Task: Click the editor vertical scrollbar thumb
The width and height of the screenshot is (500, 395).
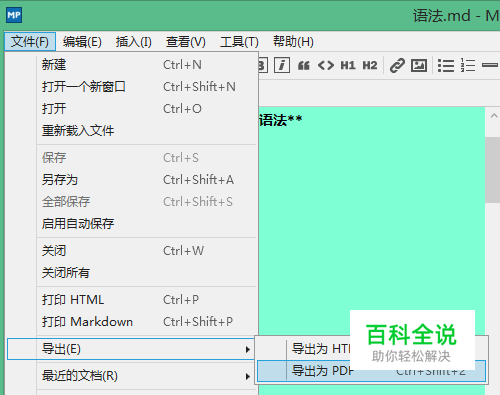Action: pos(493,170)
